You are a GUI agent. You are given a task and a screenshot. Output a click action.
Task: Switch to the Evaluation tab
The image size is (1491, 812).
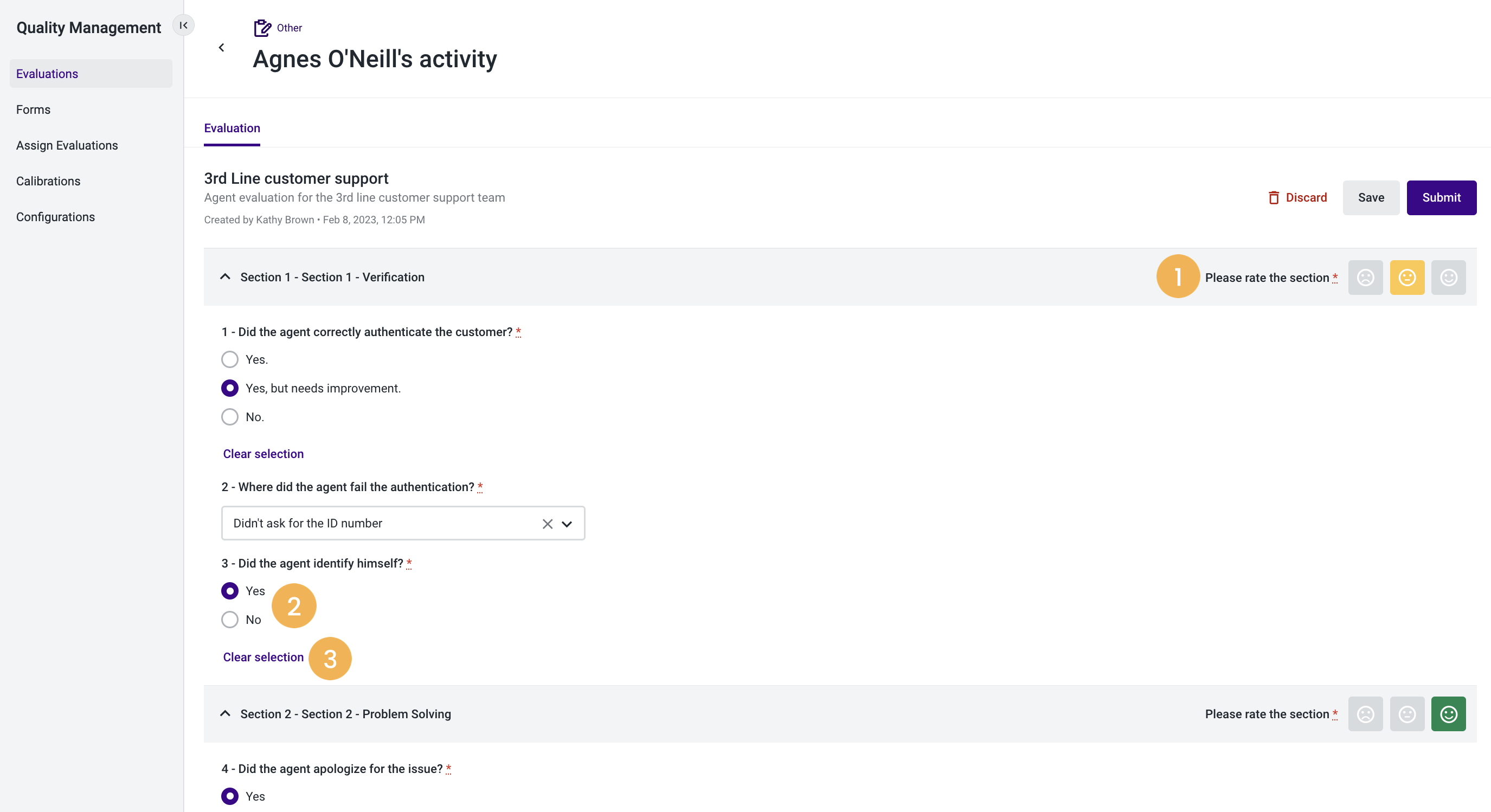coord(232,128)
